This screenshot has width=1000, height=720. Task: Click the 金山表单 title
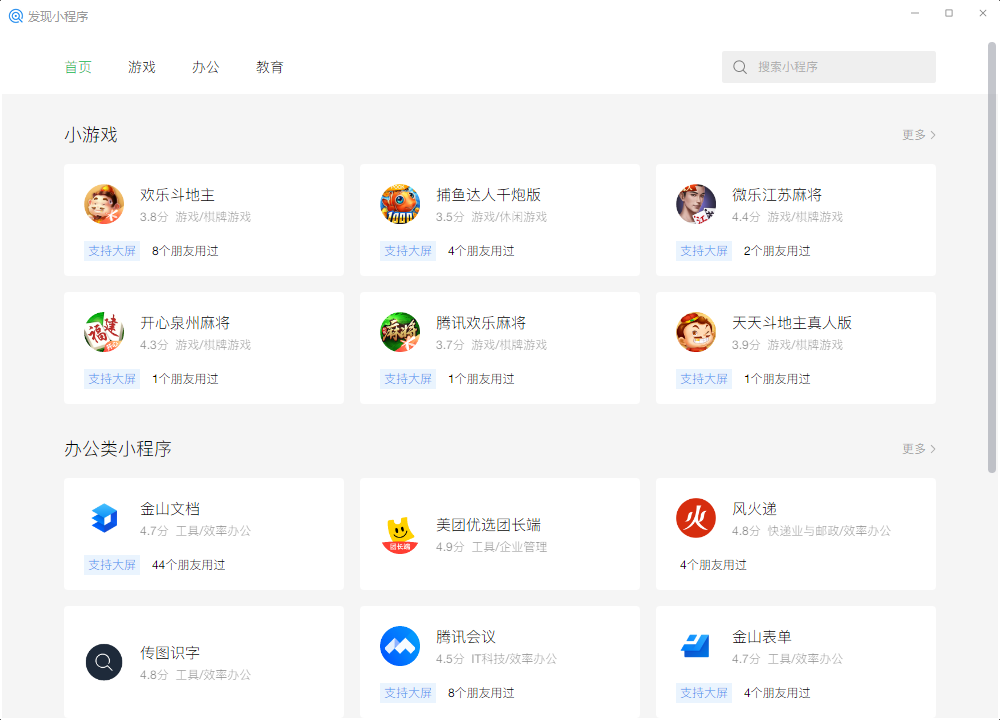click(761, 636)
